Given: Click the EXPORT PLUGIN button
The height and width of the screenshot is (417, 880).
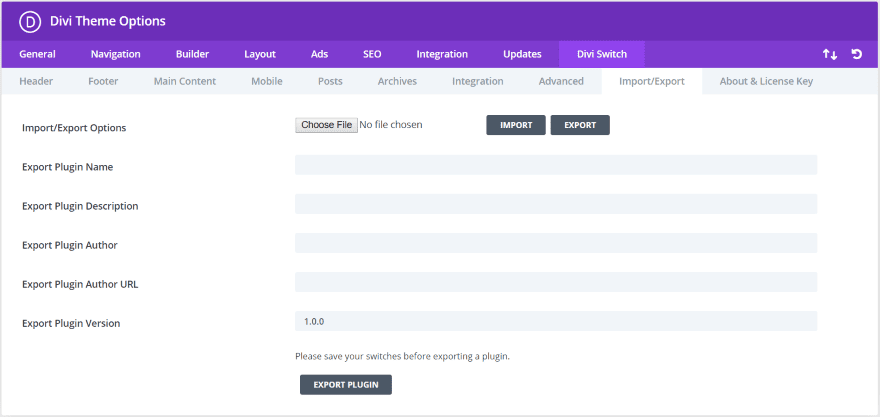Looking at the screenshot, I should [x=346, y=385].
